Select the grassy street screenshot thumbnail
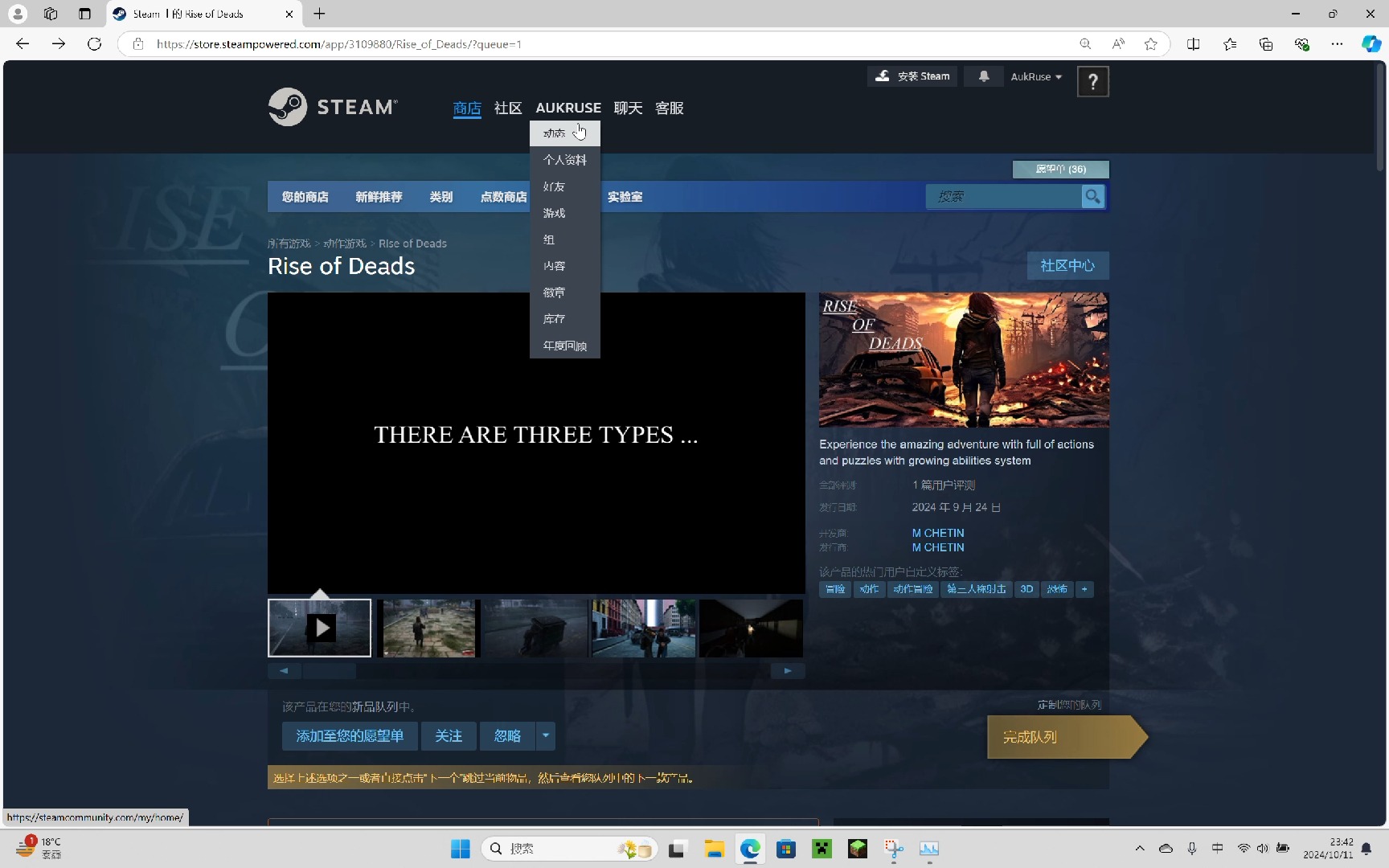The width and height of the screenshot is (1389, 868). (427, 628)
